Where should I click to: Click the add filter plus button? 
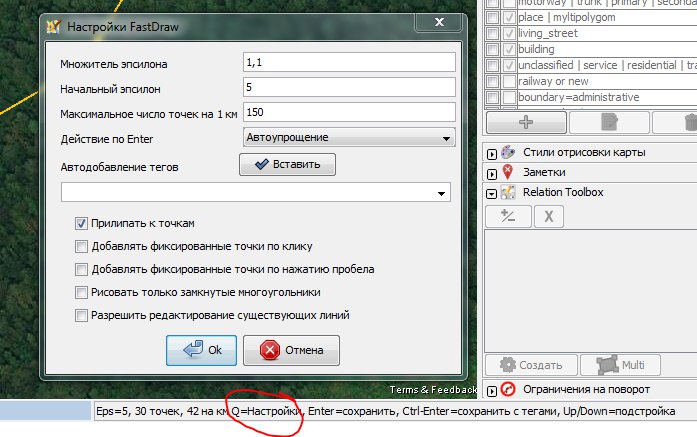click(x=526, y=122)
